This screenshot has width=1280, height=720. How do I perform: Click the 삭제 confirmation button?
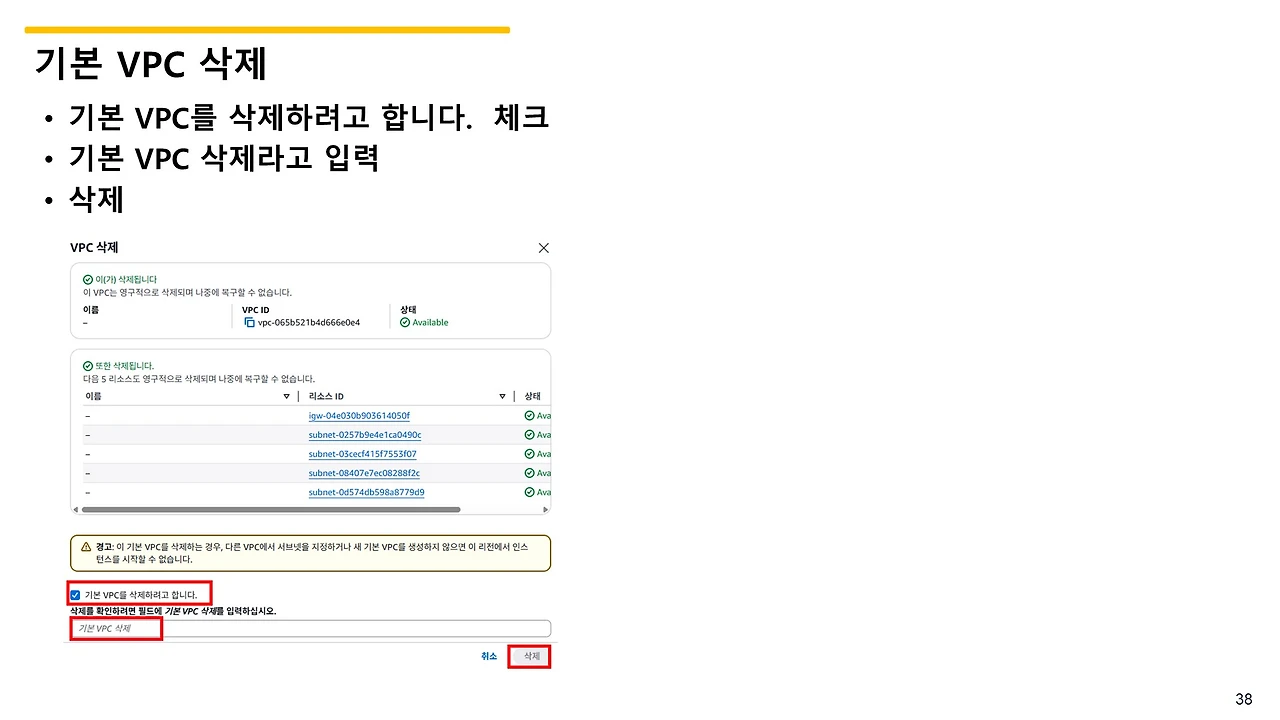click(529, 656)
